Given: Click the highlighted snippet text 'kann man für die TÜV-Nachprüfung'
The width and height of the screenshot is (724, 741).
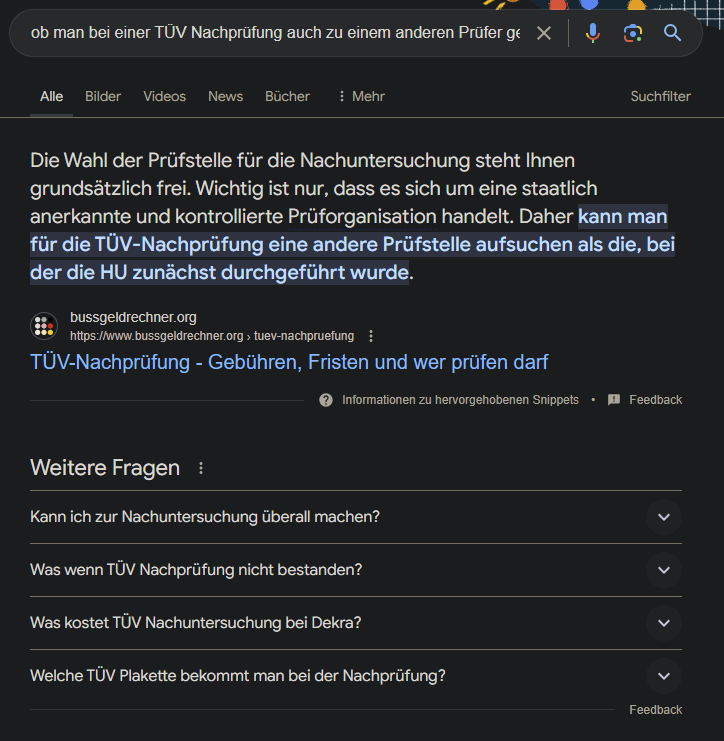Looking at the screenshot, I should tap(352, 244).
